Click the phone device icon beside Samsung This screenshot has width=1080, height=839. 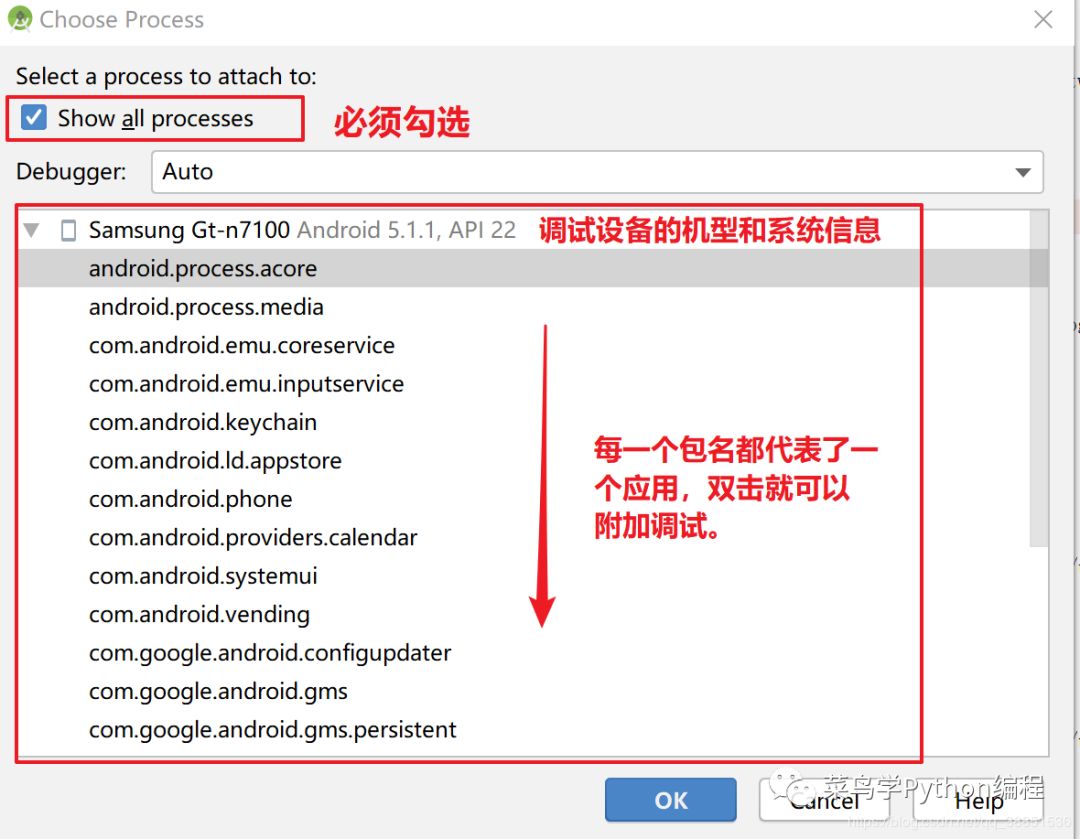click(x=68, y=230)
